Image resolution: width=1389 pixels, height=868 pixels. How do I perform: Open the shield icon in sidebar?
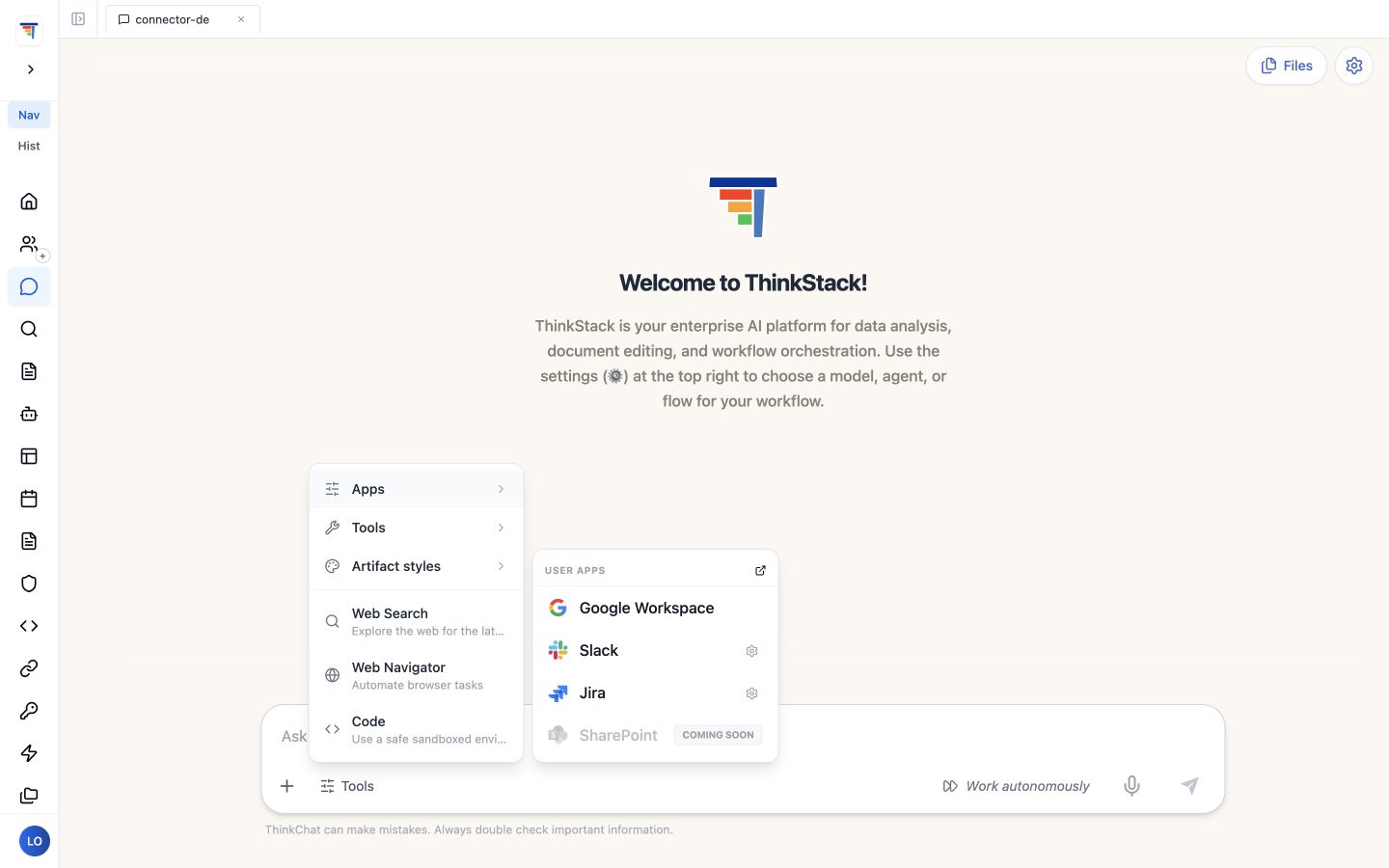pyautogui.click(x=29, y=583)
